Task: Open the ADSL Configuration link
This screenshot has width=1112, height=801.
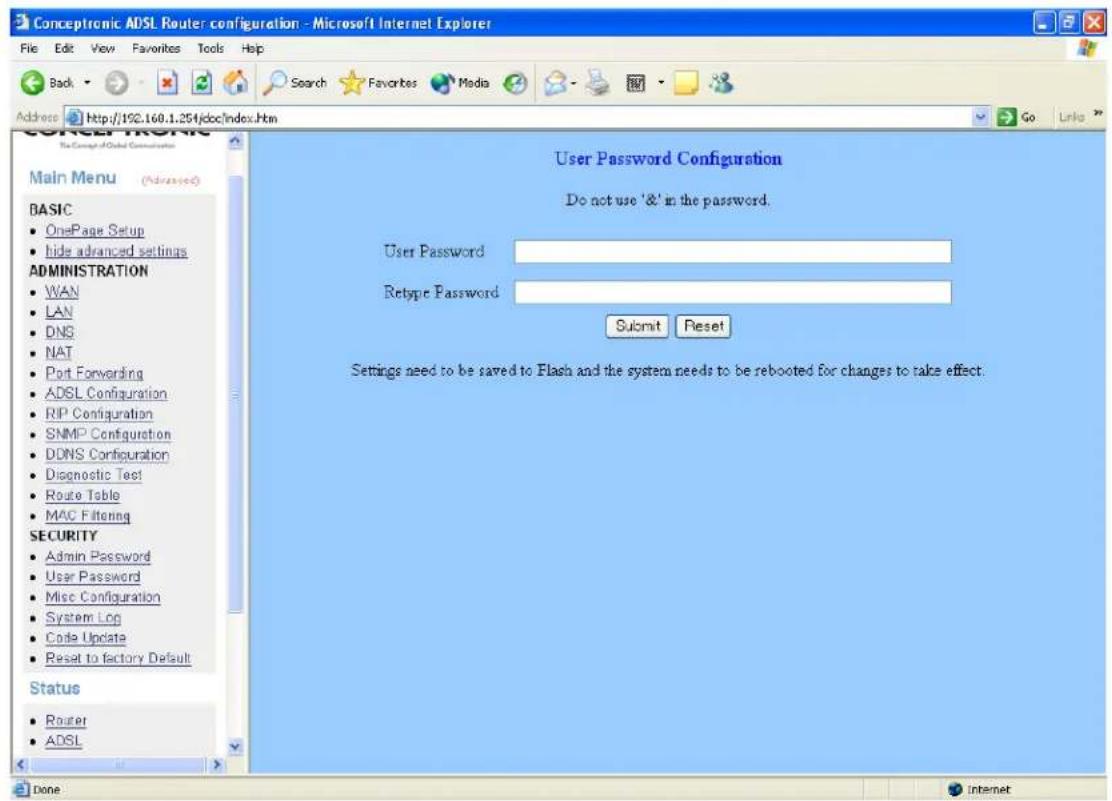Action: pos(106,393)
